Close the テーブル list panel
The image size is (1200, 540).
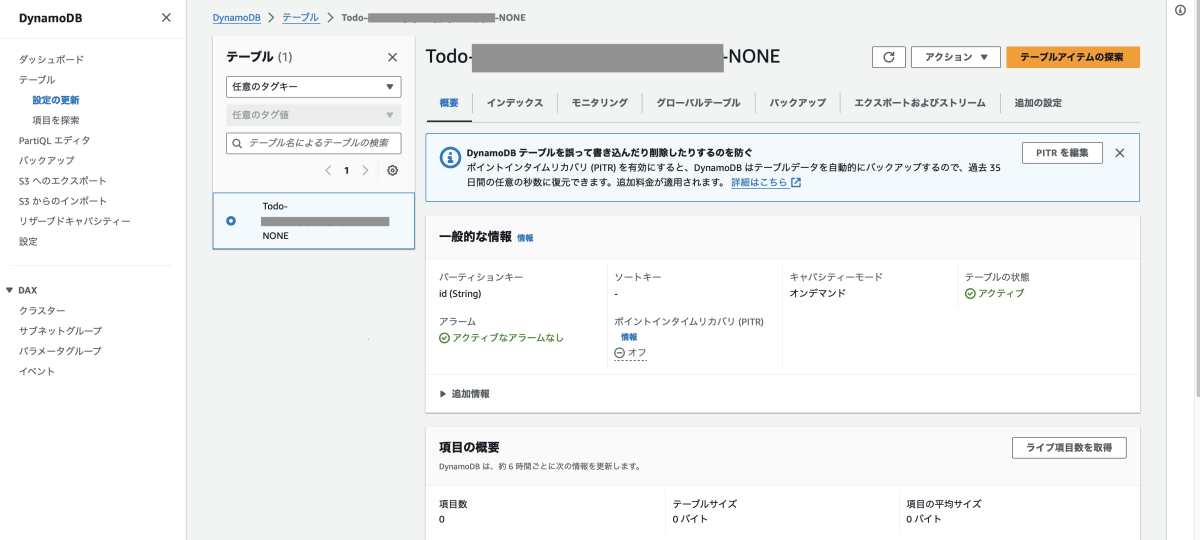(392, 57)
